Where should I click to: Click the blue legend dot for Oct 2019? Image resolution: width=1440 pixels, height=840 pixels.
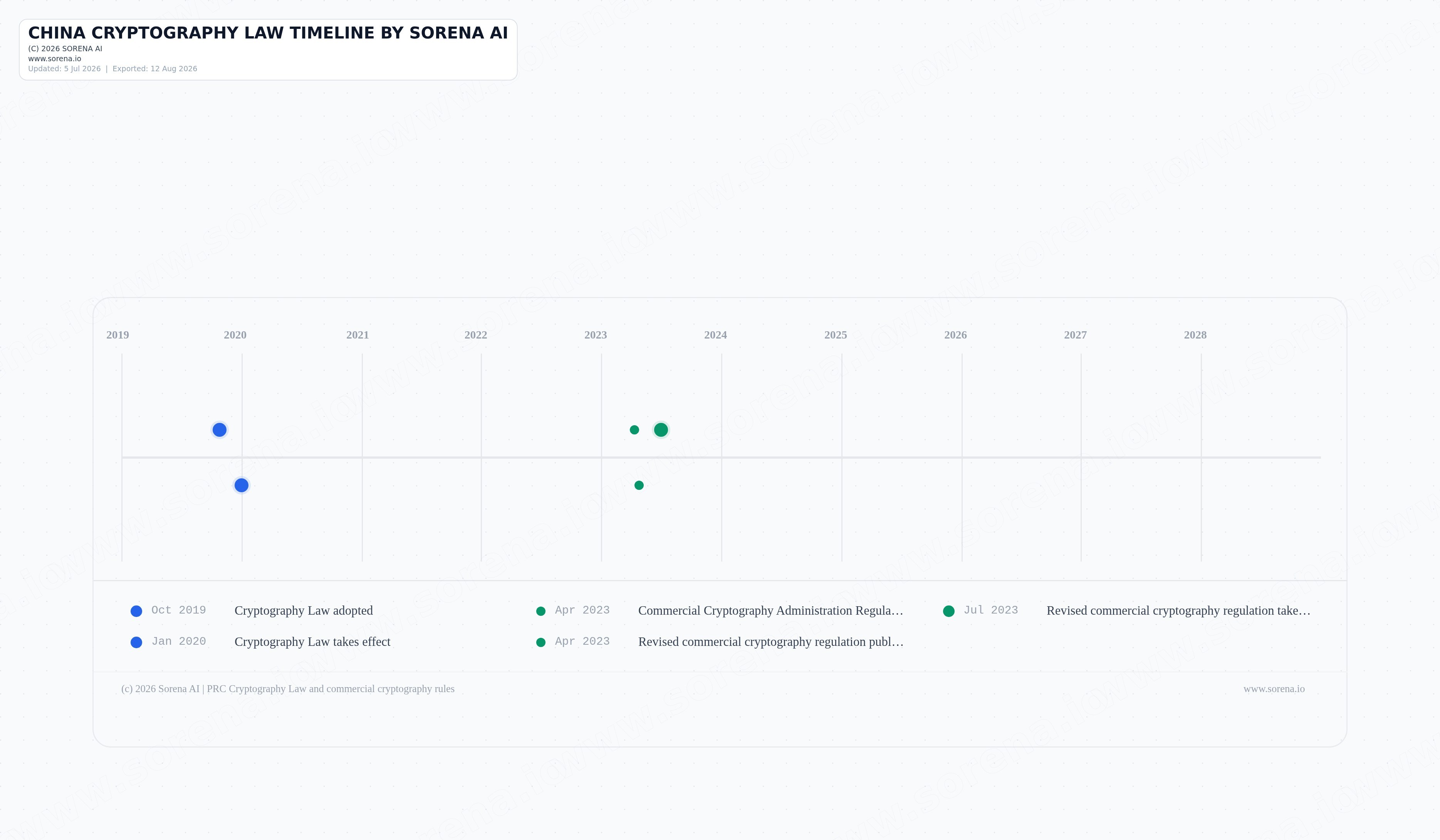pos(137,611)
